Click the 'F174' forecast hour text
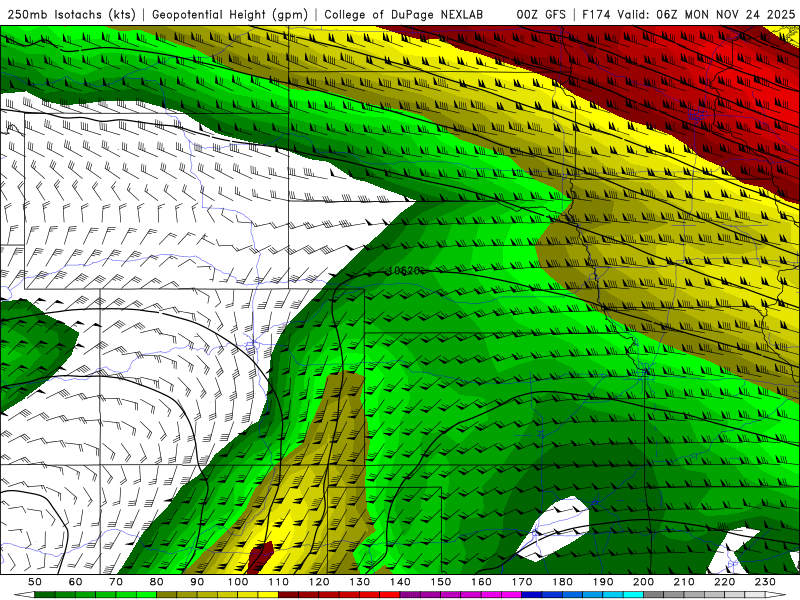This screenshot has height=600, width=800. click(x=596, y=15)
